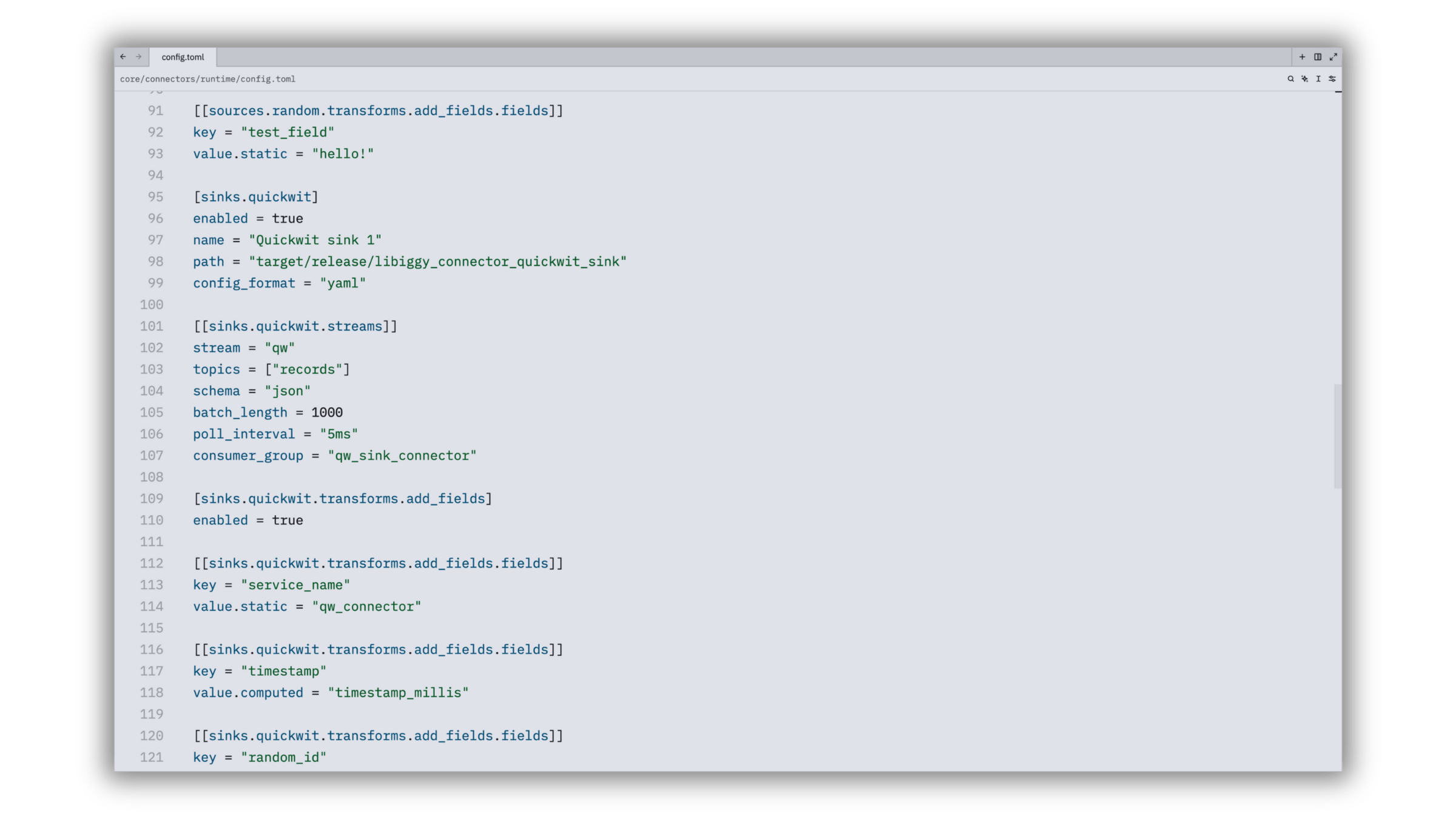Click line number 101 in the gutter
The image size is (1456, 819).
coord(152,326)
